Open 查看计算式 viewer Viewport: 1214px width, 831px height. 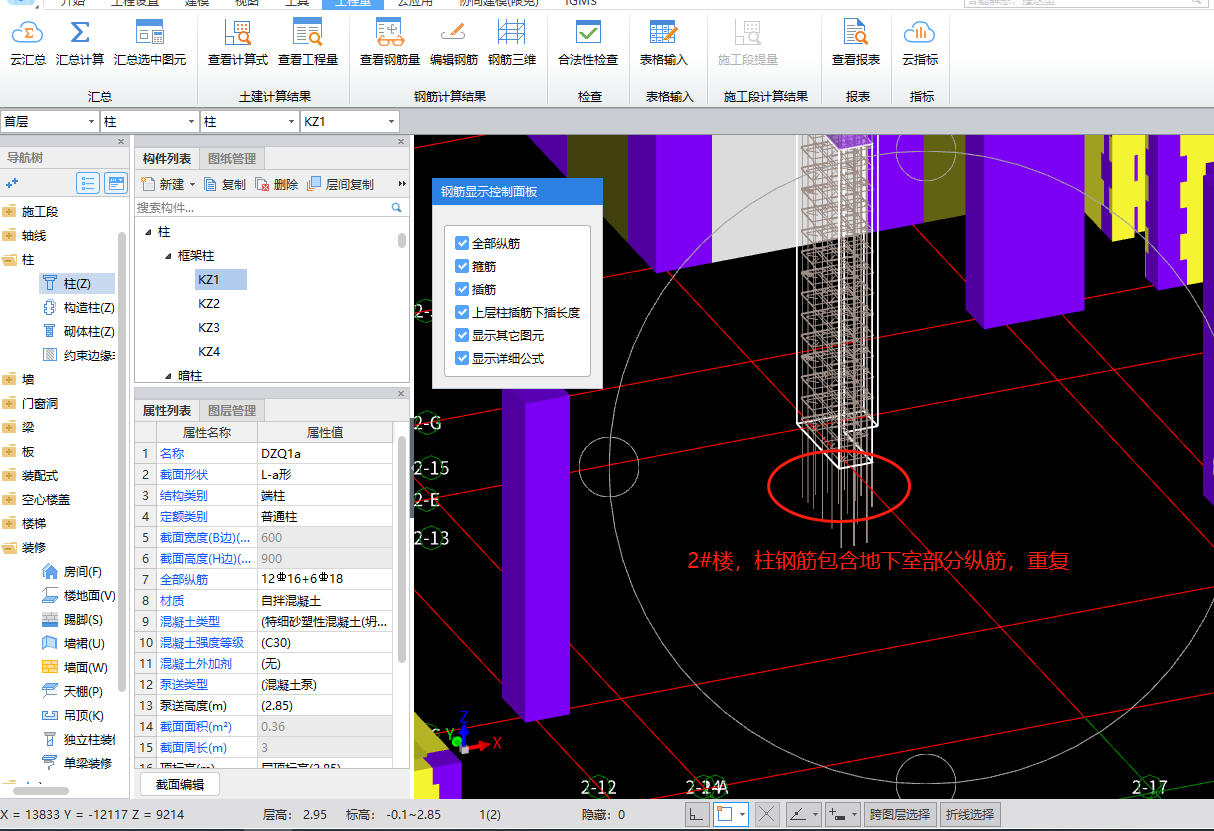pos(238,44)
